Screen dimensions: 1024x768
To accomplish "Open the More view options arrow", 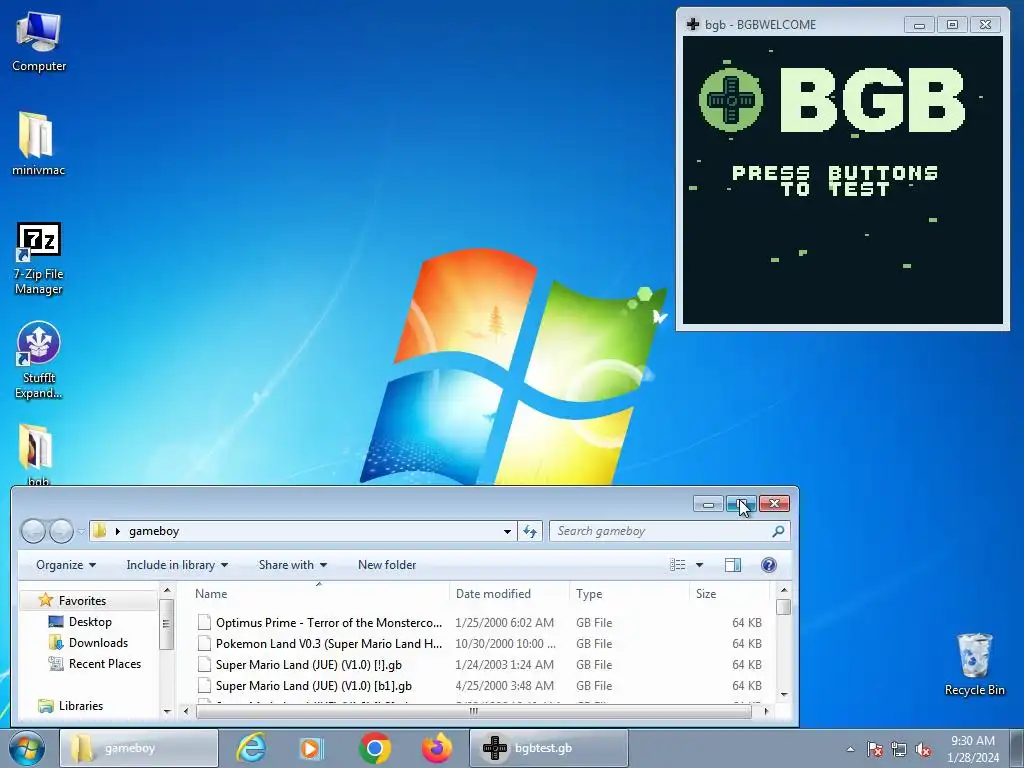I will tap(699, 565).
